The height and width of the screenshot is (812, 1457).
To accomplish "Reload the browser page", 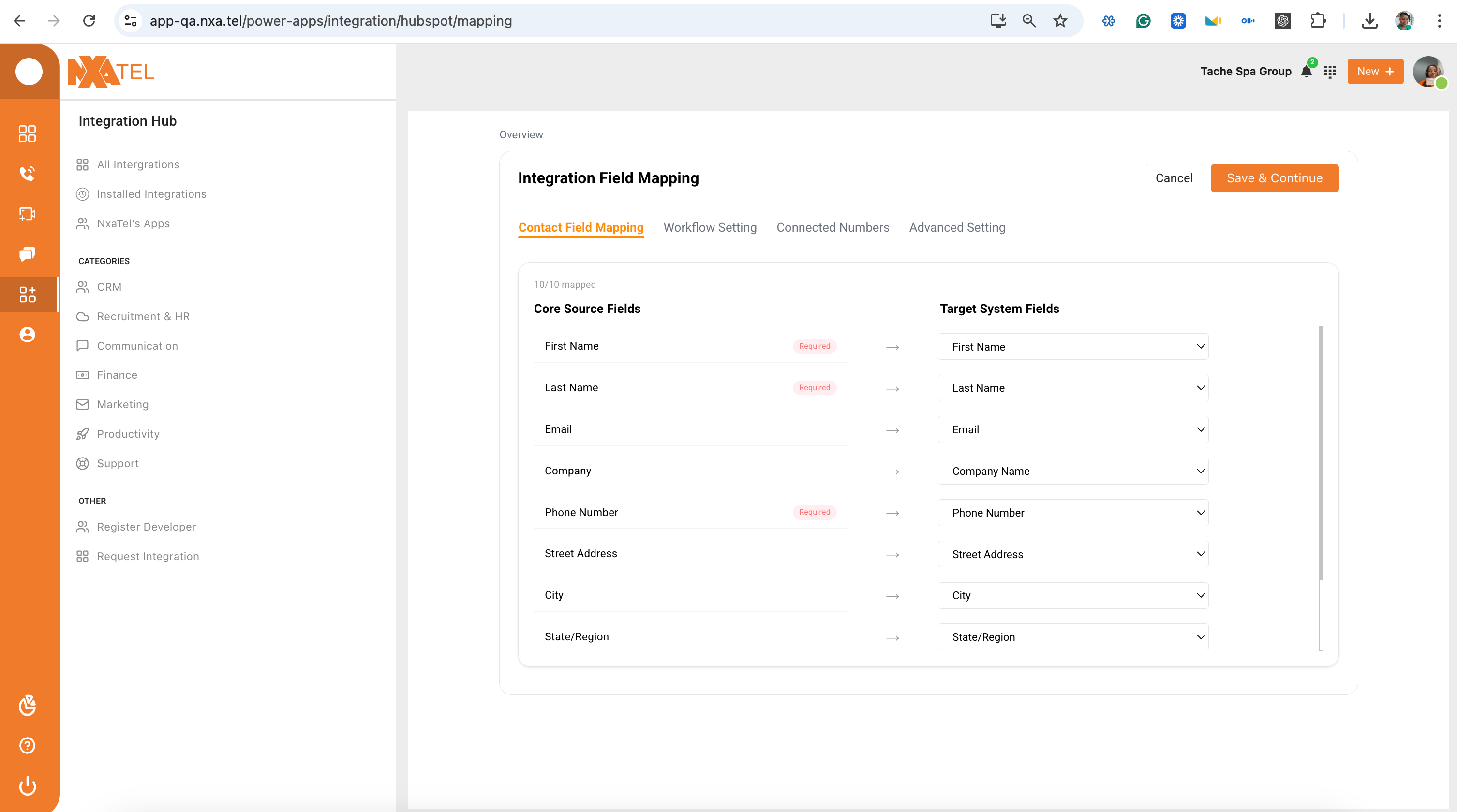I will pos(89,21).
